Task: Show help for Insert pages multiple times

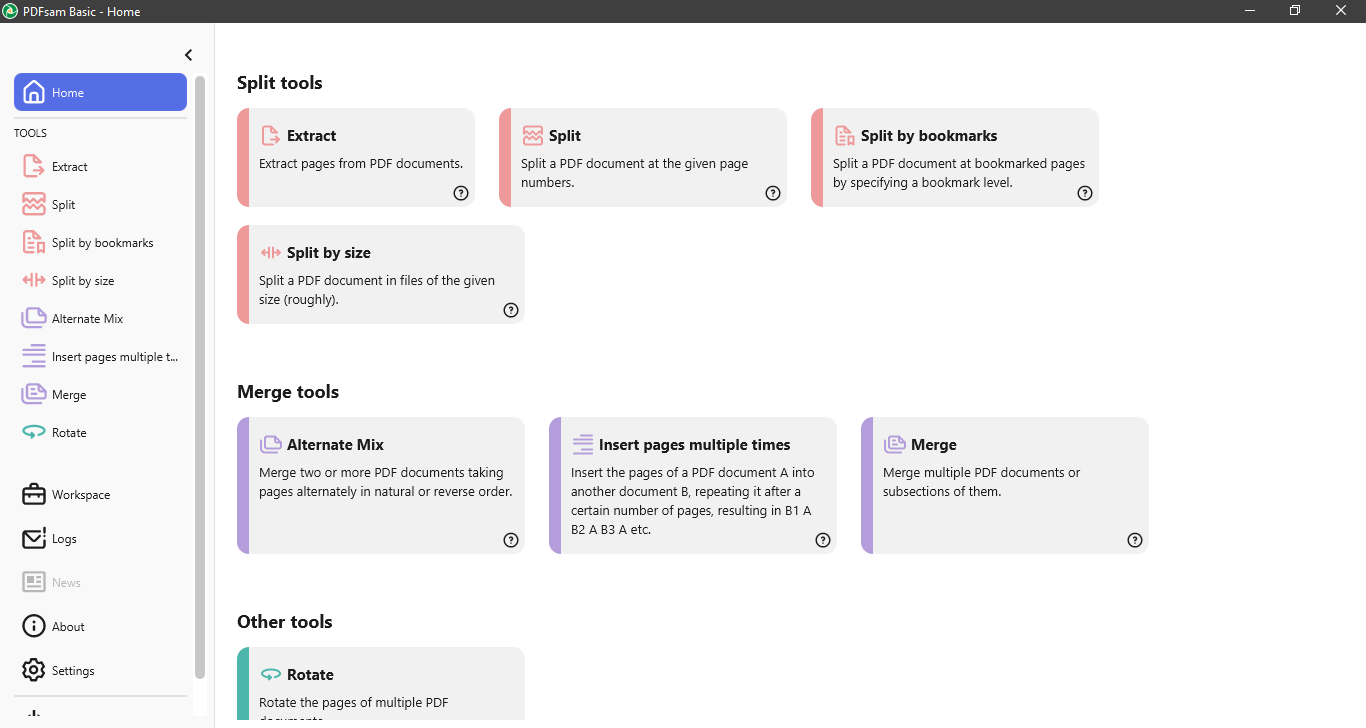Action: pyautogui.click(x=823, y=540)
